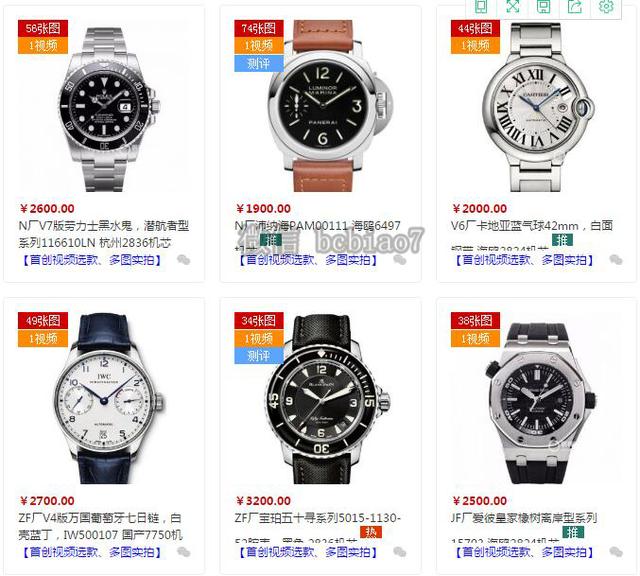640x576 pixels.
Task: Click WeChat icon under IWC watch listing
Action: tap(184, 552)
